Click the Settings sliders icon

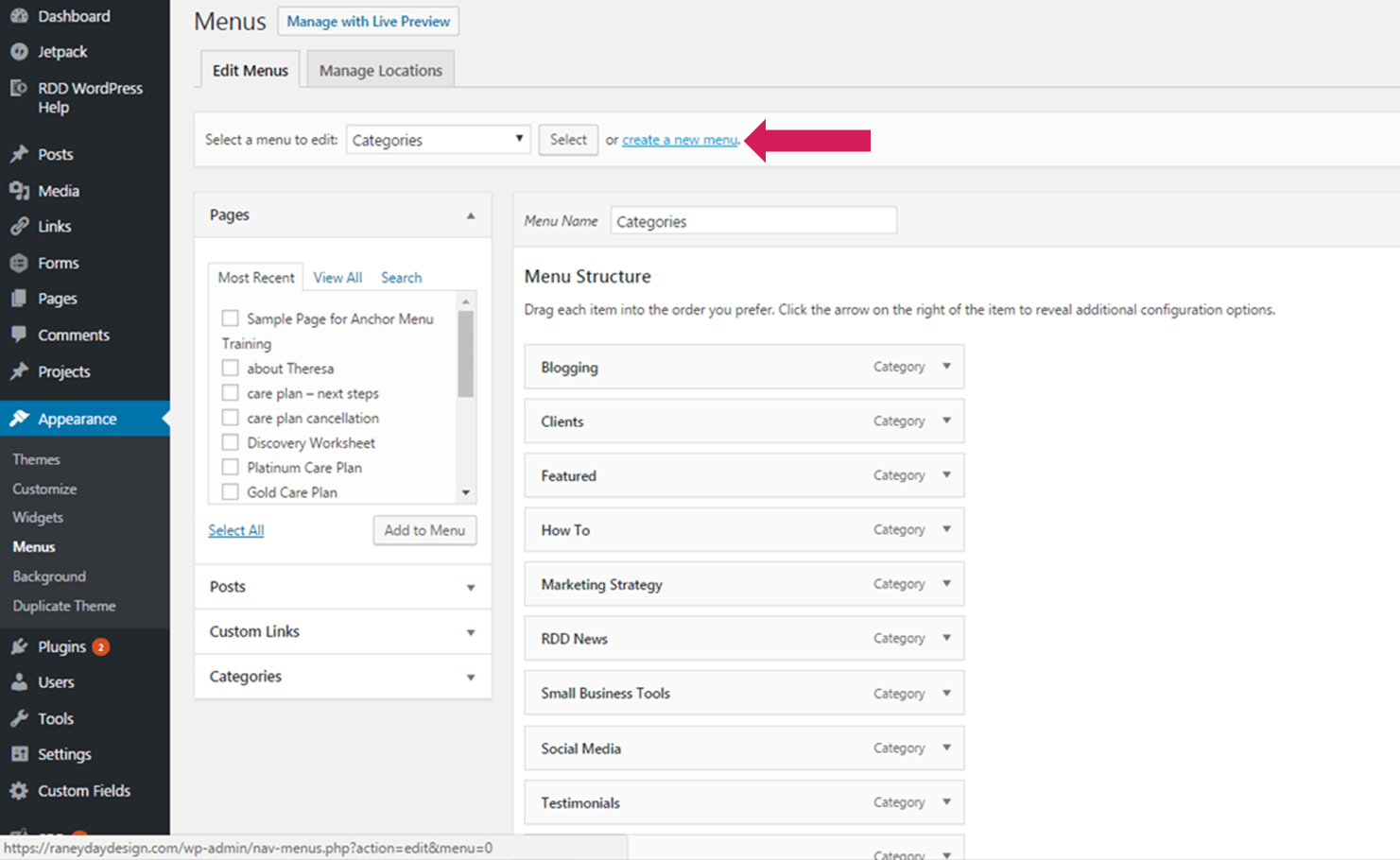pyautogui.click(x=19, y=754)
